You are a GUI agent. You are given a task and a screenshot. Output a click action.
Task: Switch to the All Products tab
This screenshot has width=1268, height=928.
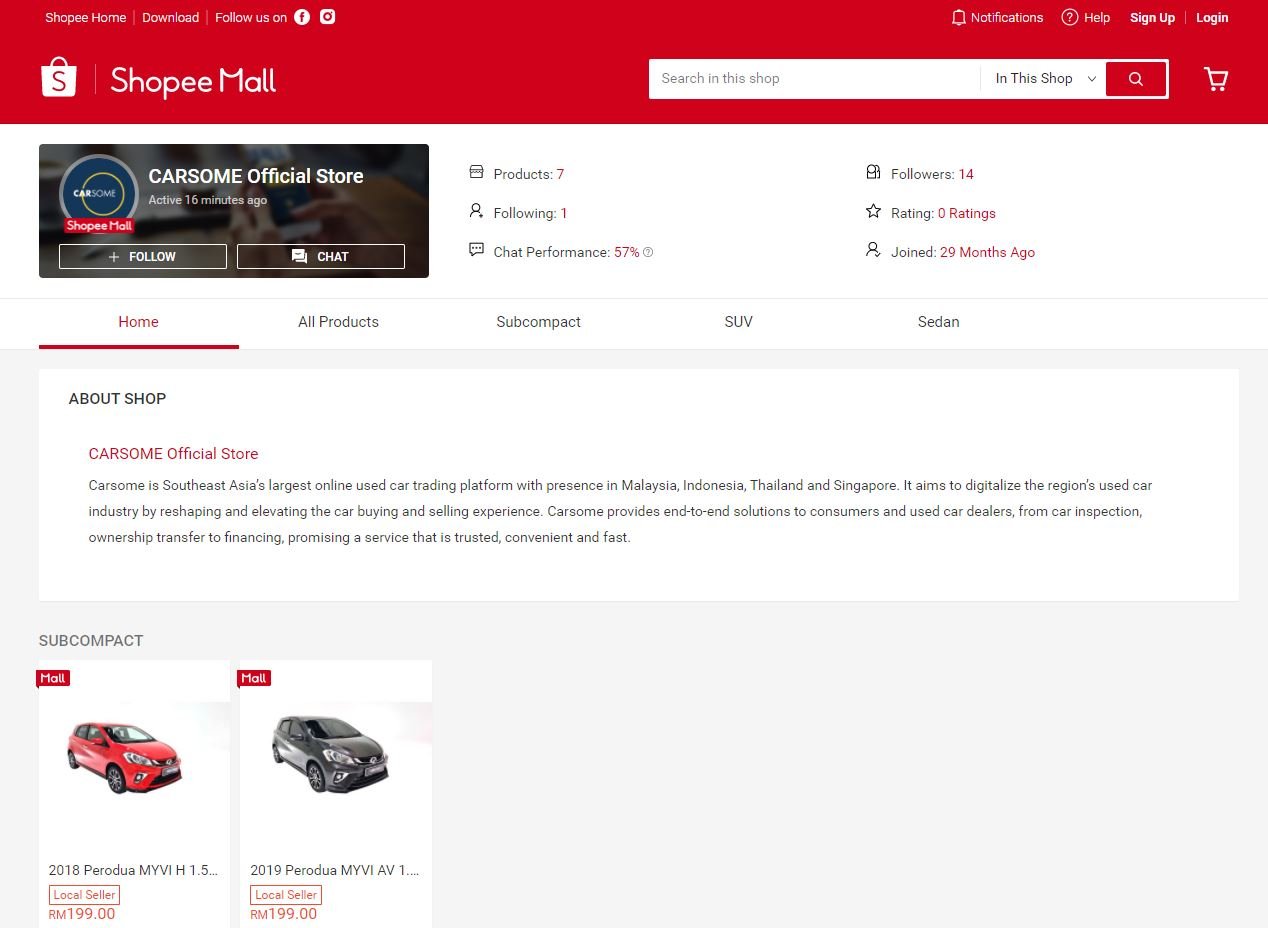point(338,322)
